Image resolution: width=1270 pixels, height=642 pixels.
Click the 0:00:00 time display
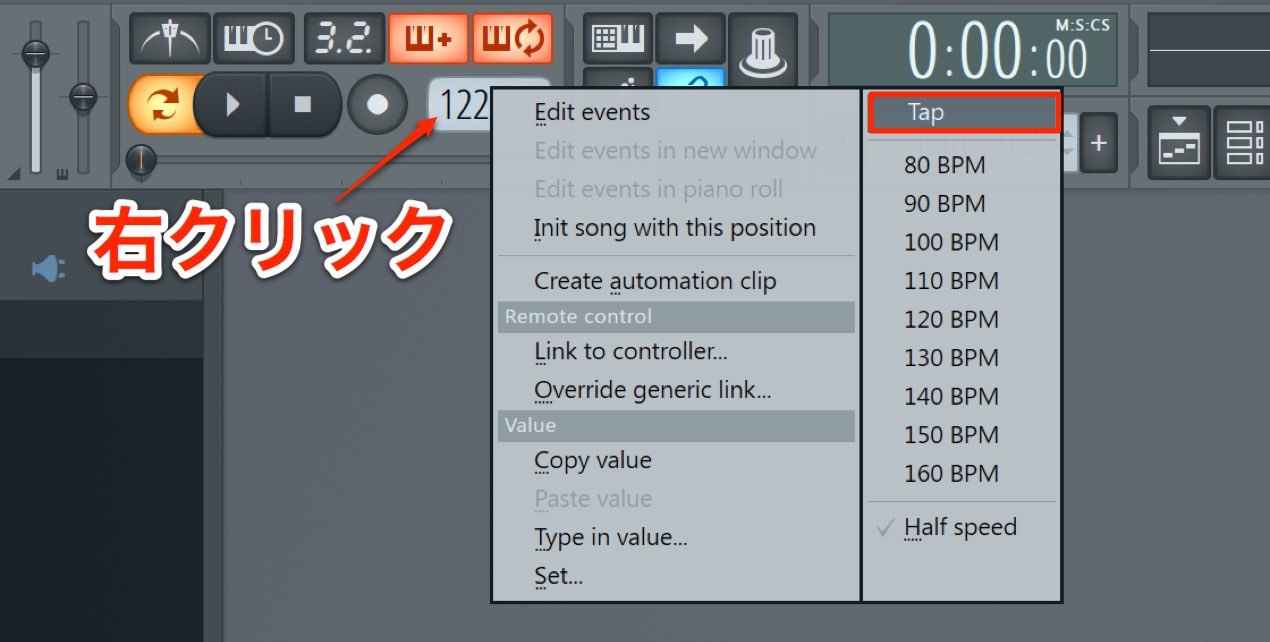click(972, 50)
